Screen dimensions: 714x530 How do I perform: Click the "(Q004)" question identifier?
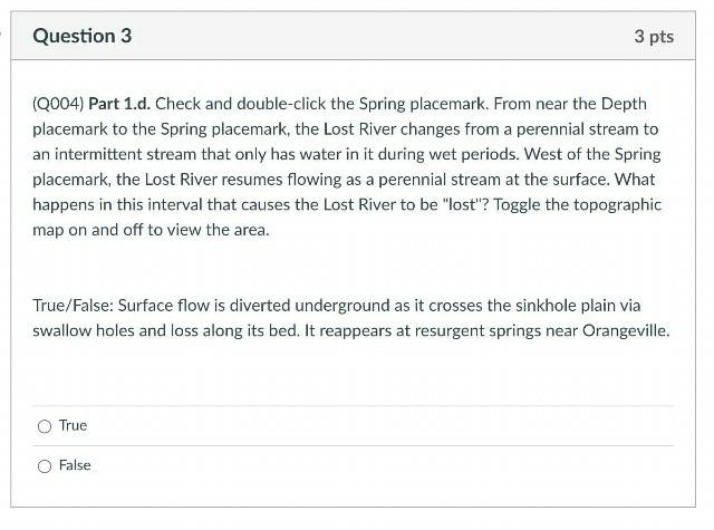58,104
